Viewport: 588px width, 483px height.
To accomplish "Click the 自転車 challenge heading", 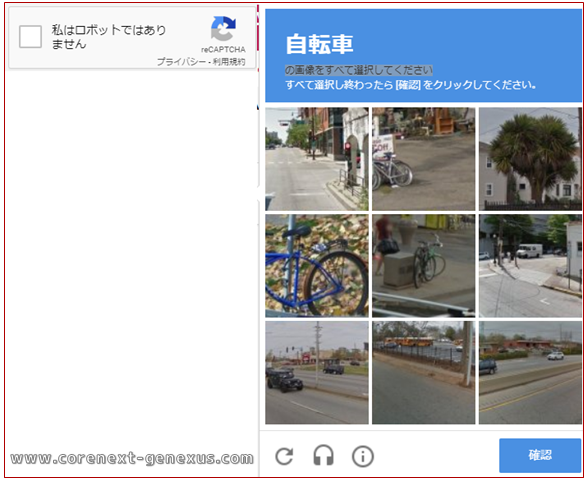I will click(x=320, y=44).
